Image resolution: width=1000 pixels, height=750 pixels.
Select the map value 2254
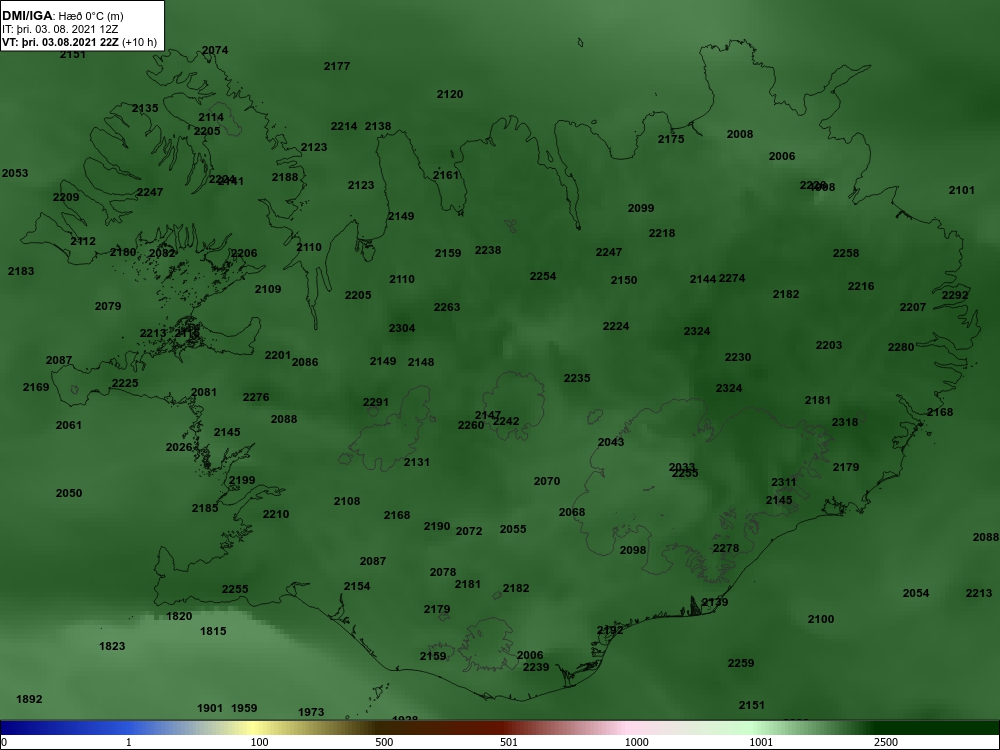pos(543,276)
